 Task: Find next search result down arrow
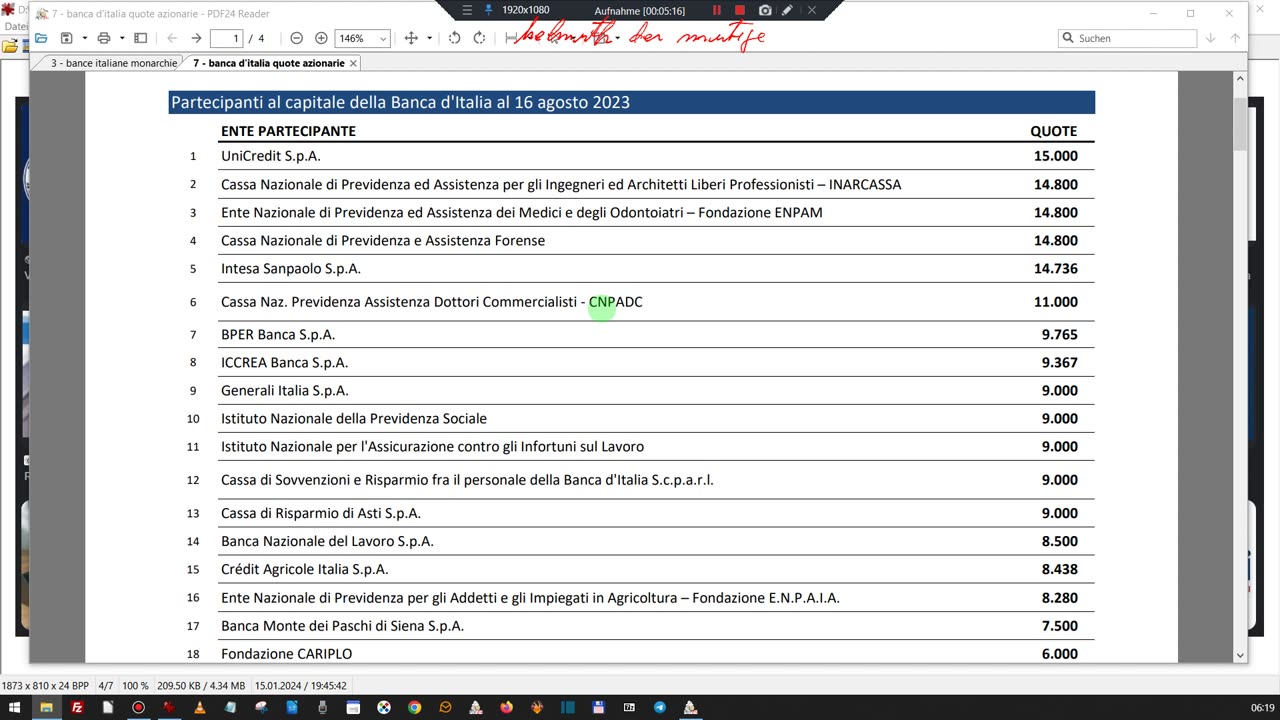[1210, 38]
